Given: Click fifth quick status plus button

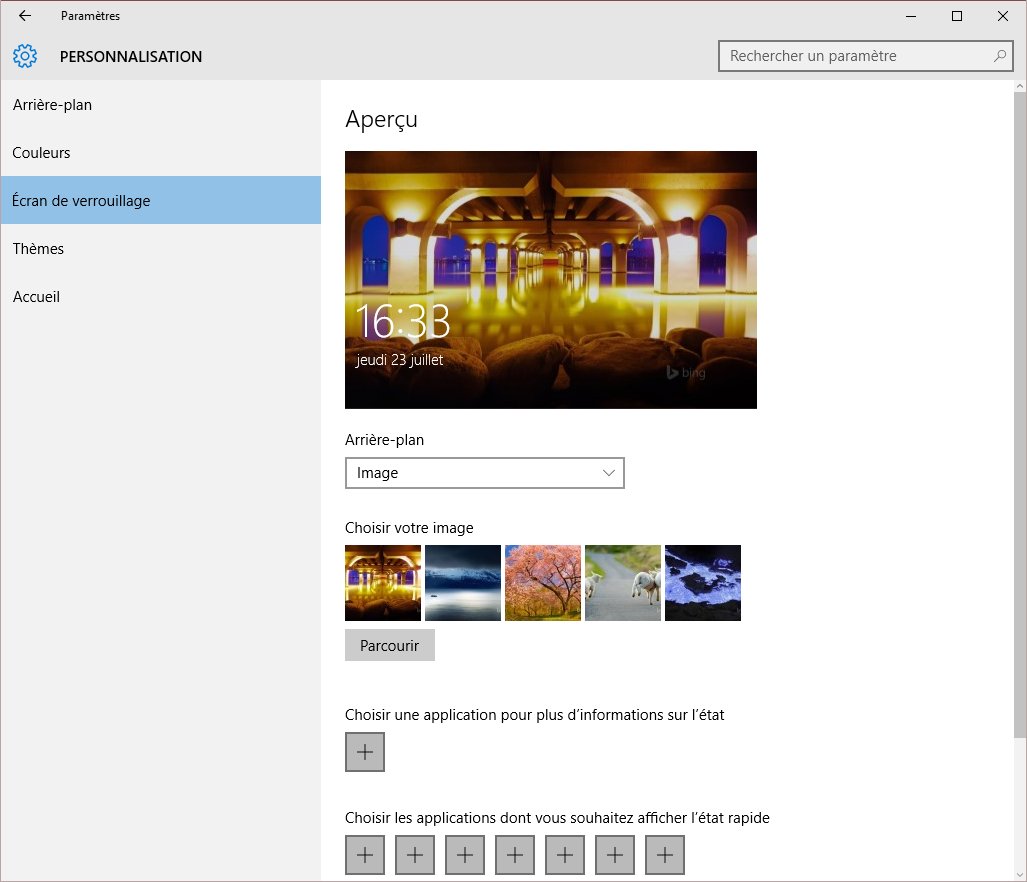Looking at the screenshot, I should coord(565,855).
